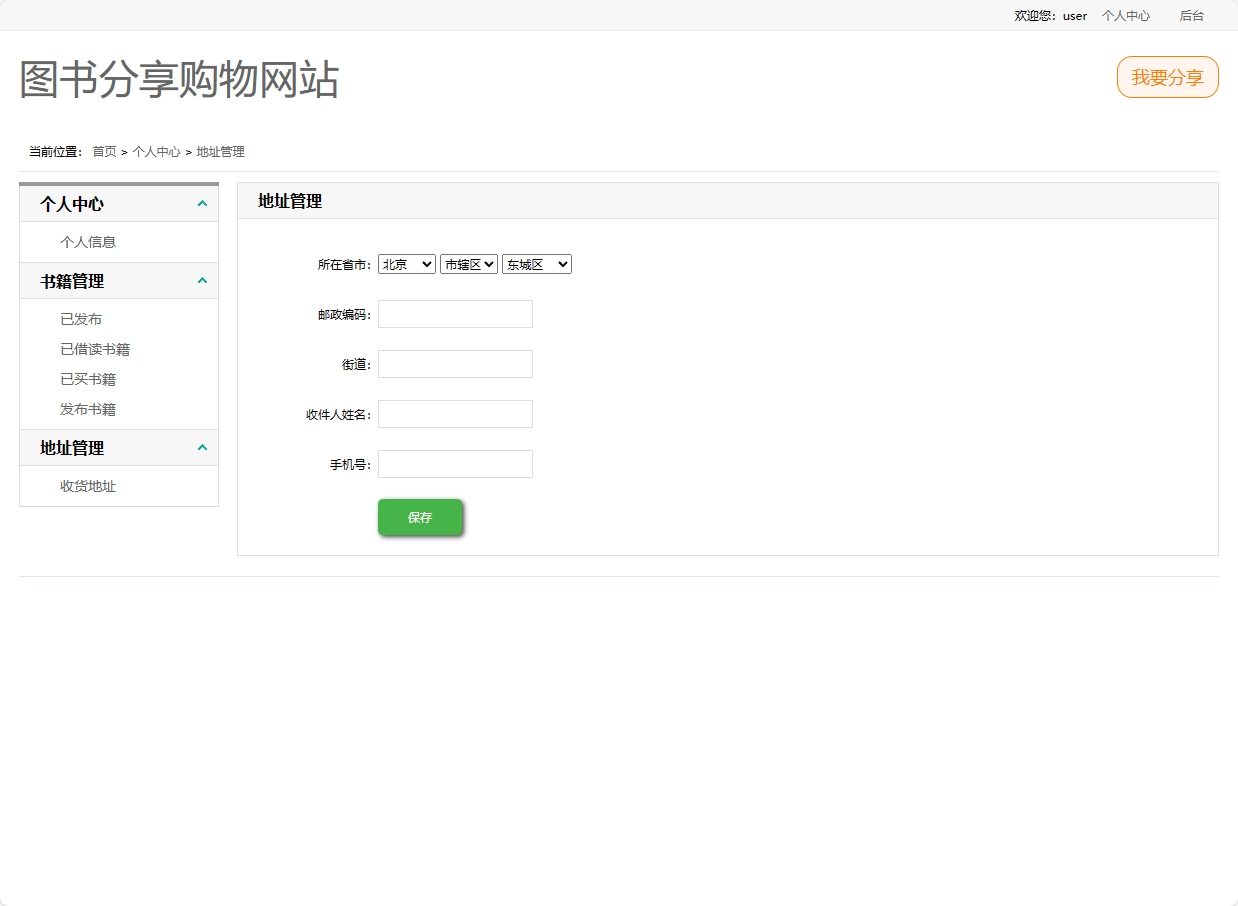Go to 首页 via the breadcrumb
1238x906 pixels.
(x=104, y=151)
